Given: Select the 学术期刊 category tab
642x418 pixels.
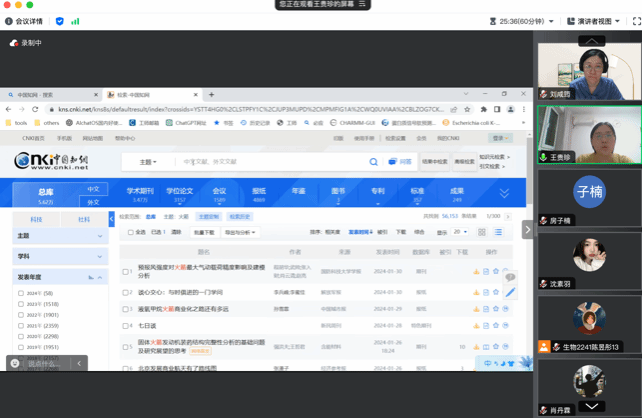Looking at the screenshot, I should (x=140, y=191).
